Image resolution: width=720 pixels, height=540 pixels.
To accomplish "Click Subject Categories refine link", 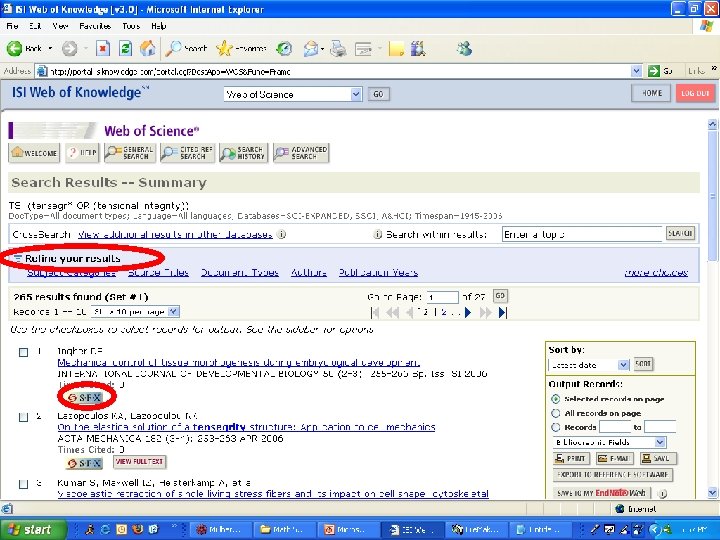I will (x=71, y=272).
